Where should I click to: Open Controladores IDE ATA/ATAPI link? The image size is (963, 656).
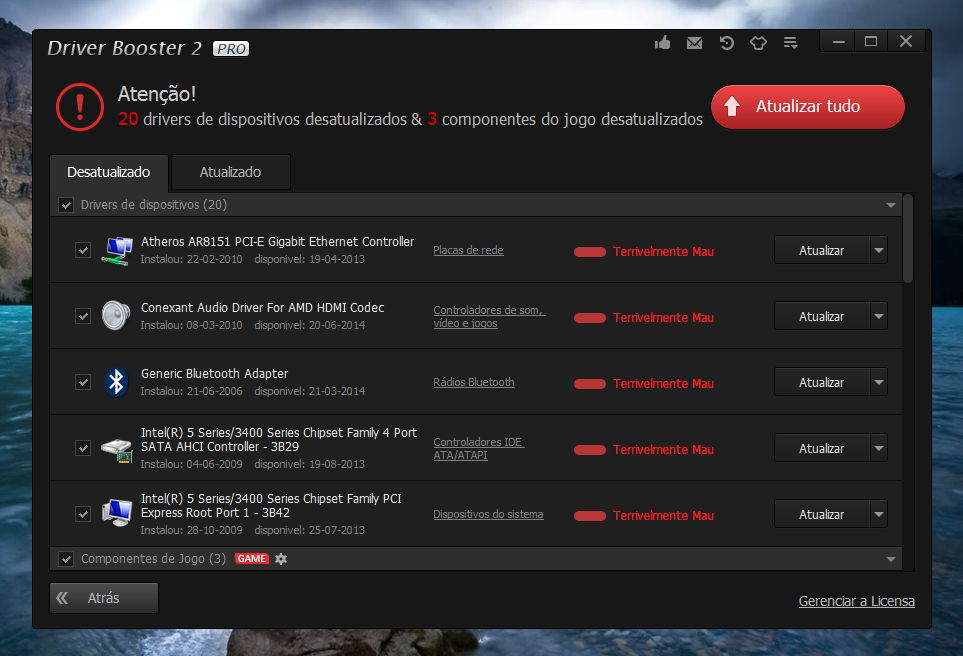pos(478,448)
